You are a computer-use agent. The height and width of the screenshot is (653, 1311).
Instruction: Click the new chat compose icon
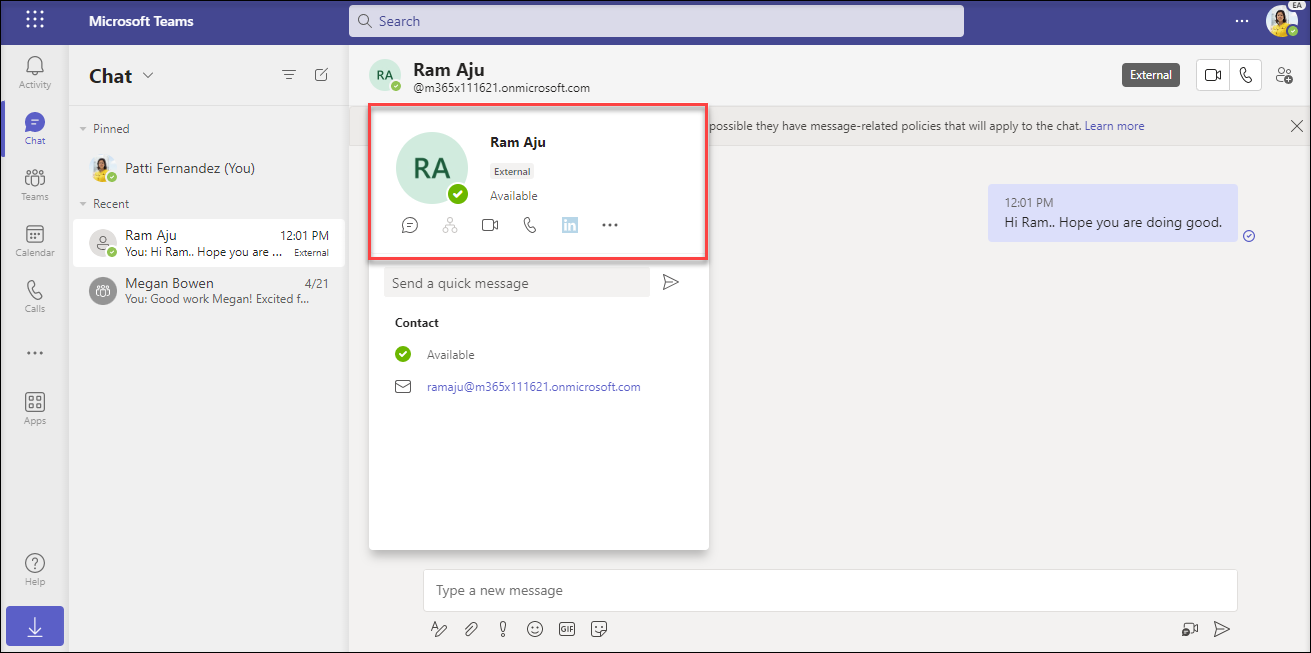pyautogui.click(x=321, y=75)
